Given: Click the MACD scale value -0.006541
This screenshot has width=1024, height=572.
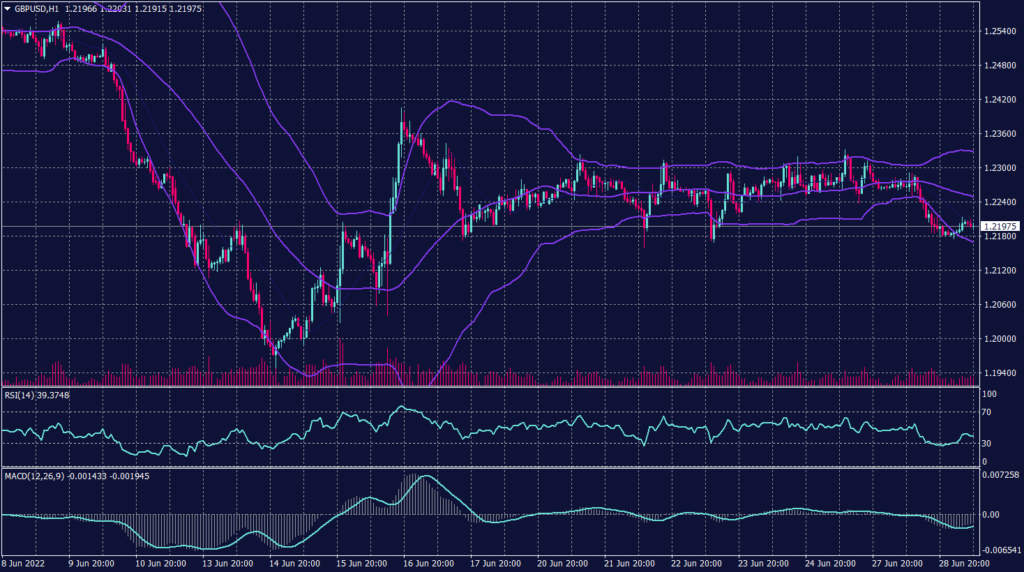Looking at the screenshot, I should pos(1000,551).
